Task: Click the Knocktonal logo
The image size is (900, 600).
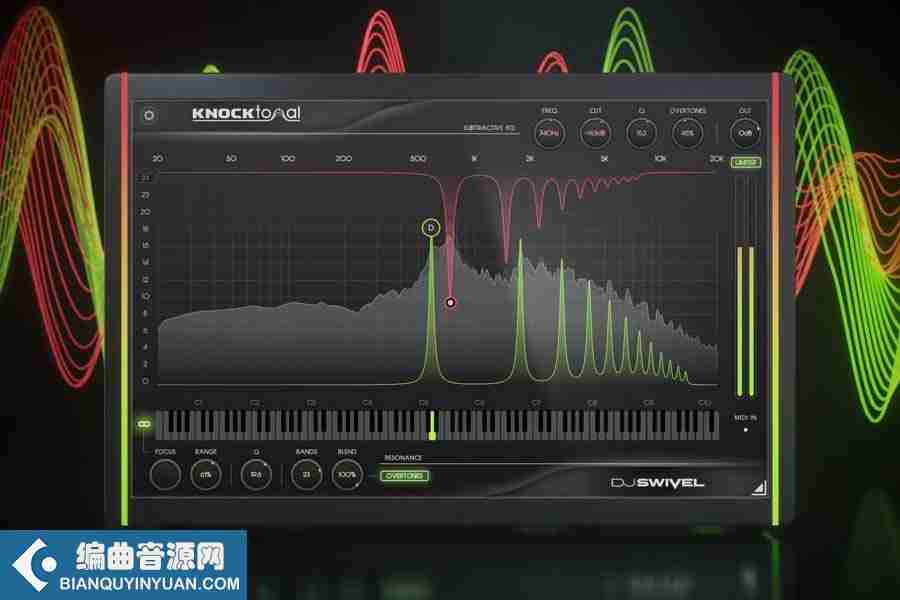Action: tap(246, 113)
